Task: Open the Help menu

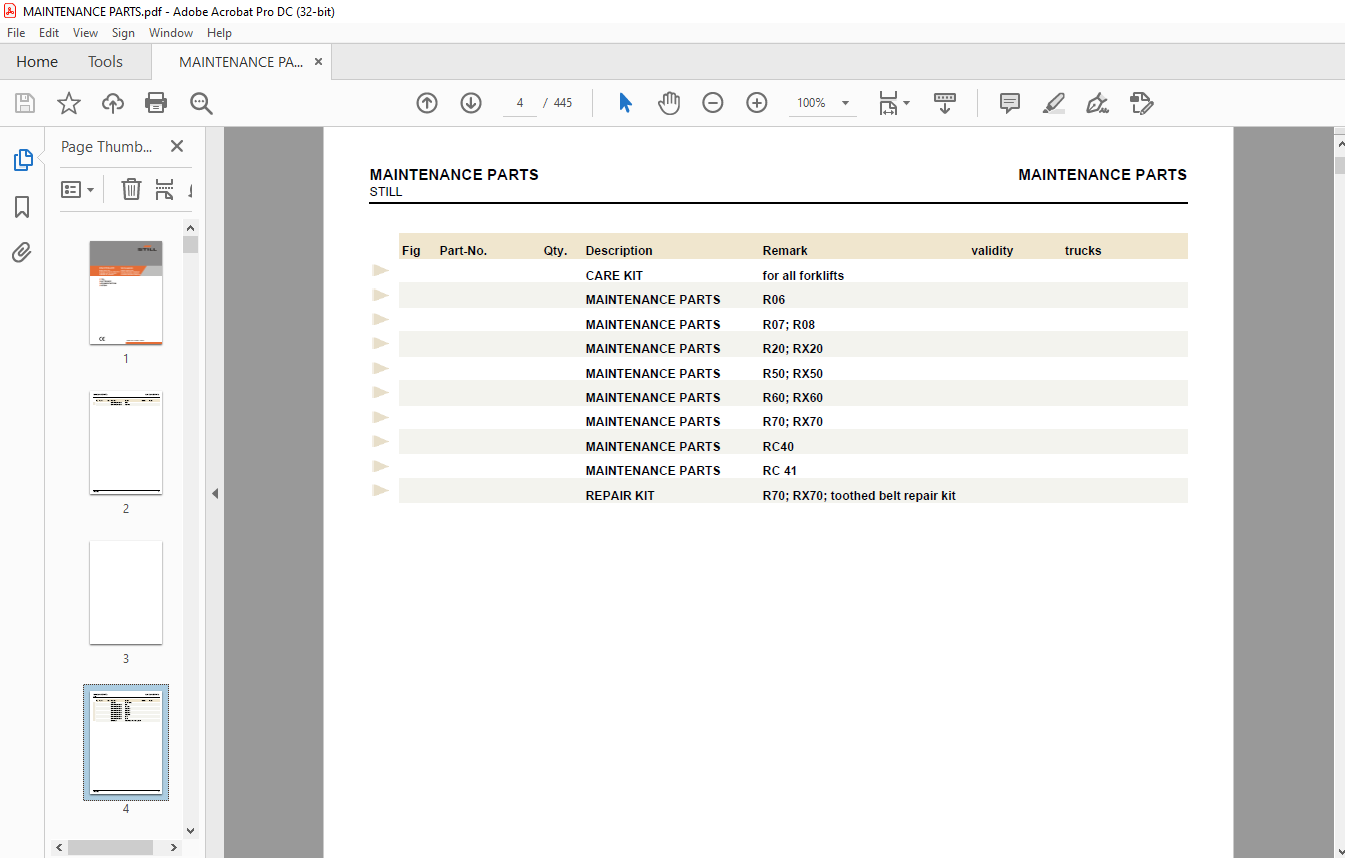Action: pyautogui.click(x=219, y=33)
